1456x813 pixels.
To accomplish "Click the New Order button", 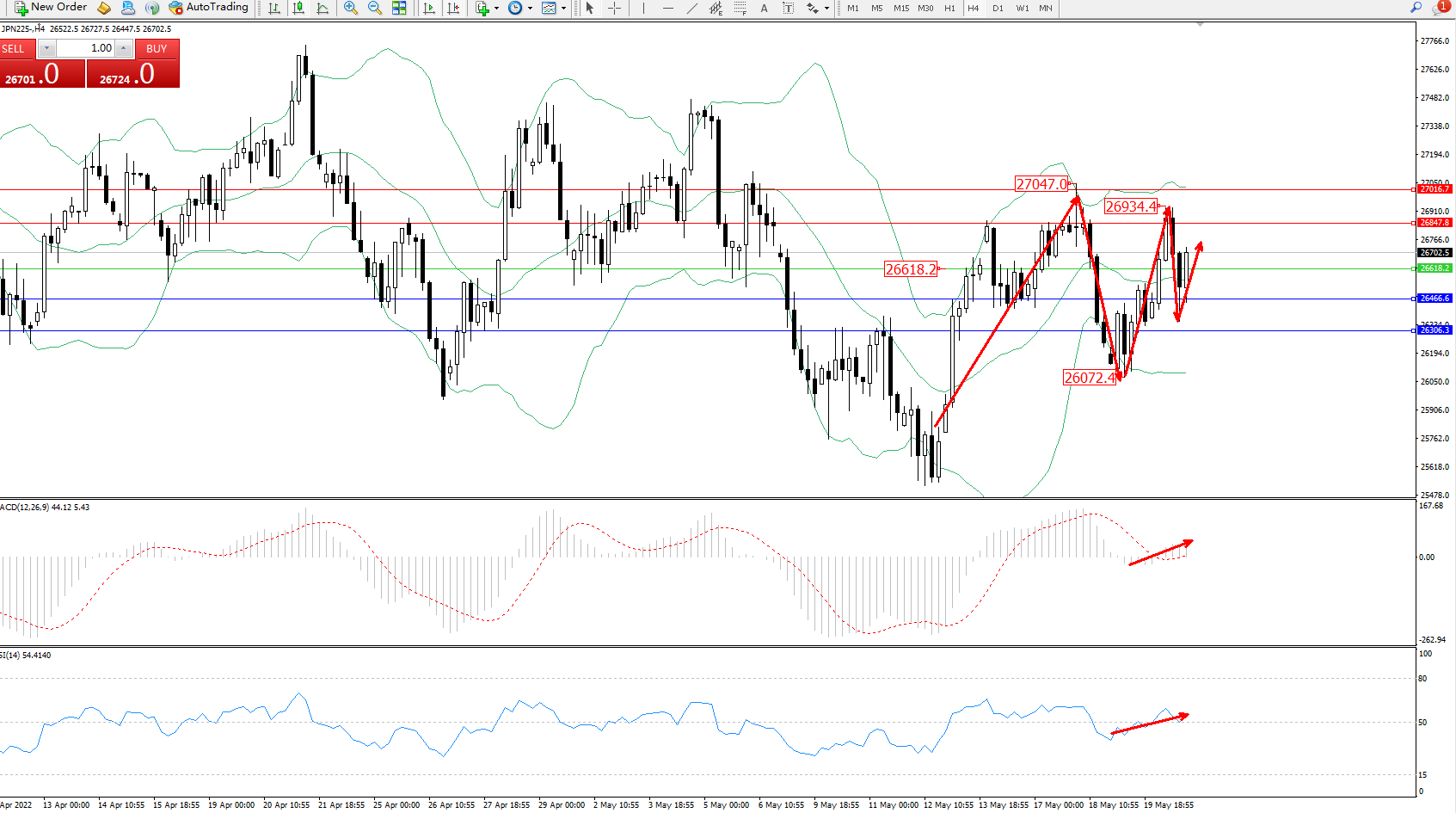I will click(50, 8).
